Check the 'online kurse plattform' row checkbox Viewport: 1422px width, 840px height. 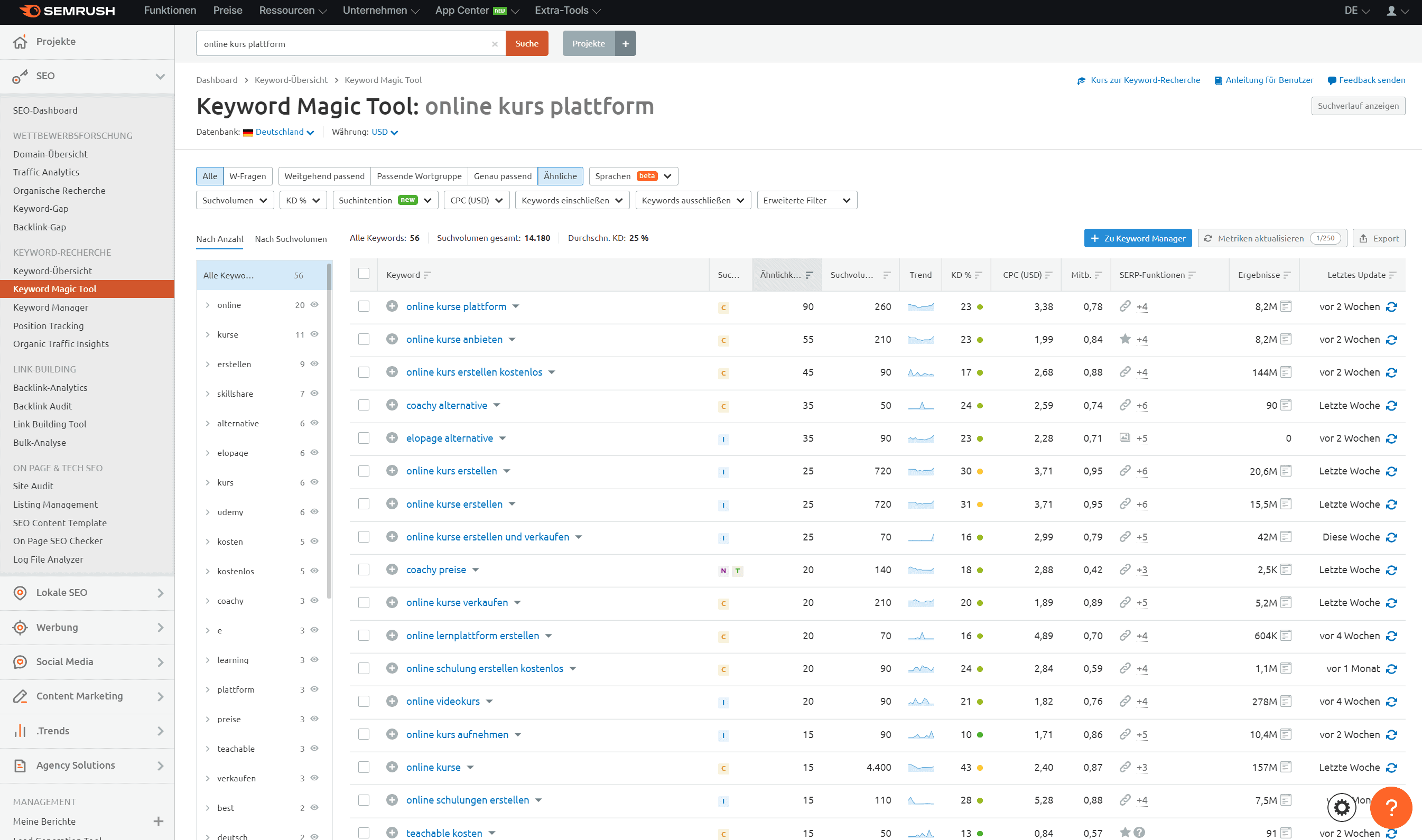point(364,306)
